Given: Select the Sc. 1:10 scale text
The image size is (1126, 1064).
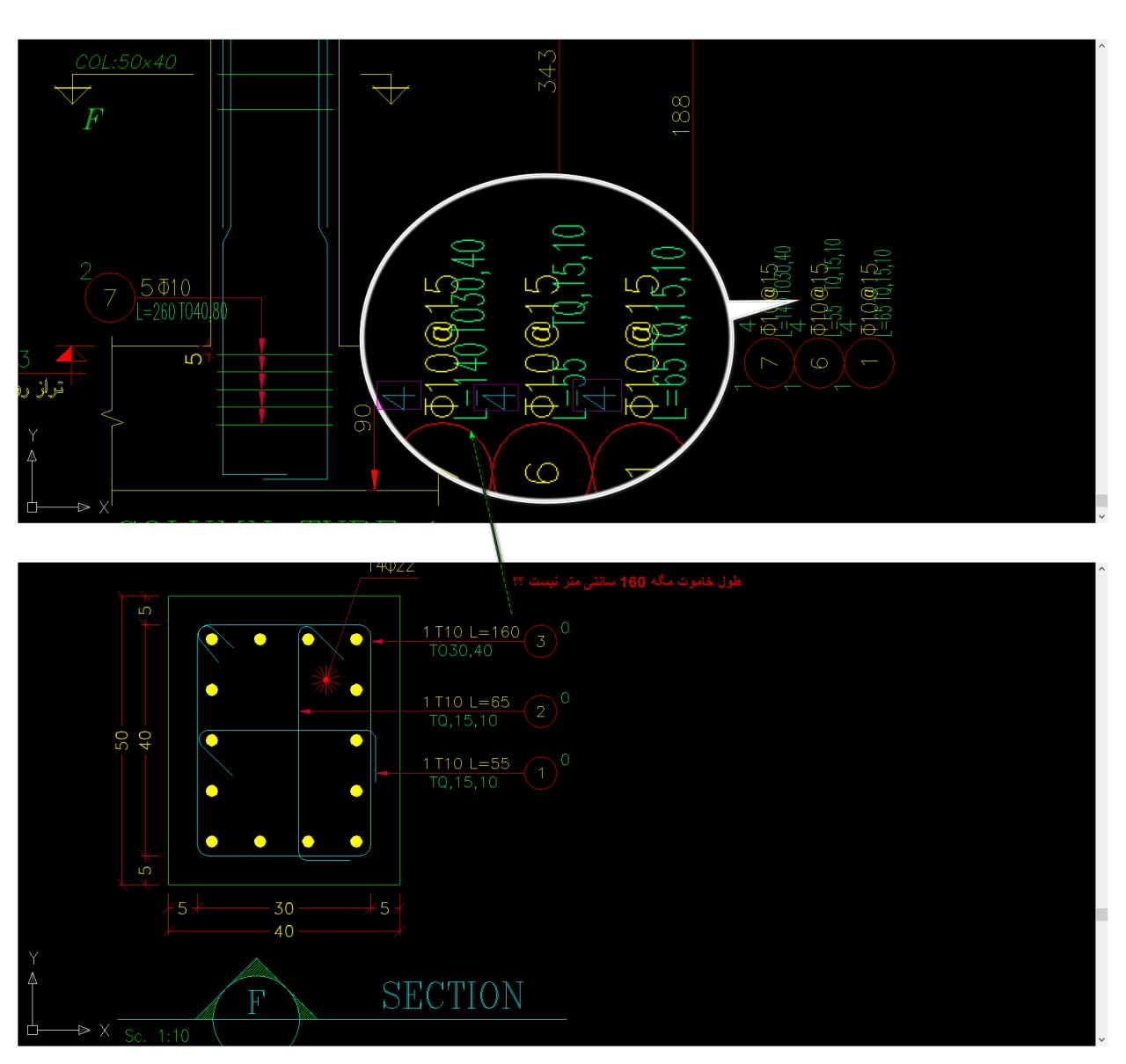Looking at the screenshot, I should coord(157,1036).
